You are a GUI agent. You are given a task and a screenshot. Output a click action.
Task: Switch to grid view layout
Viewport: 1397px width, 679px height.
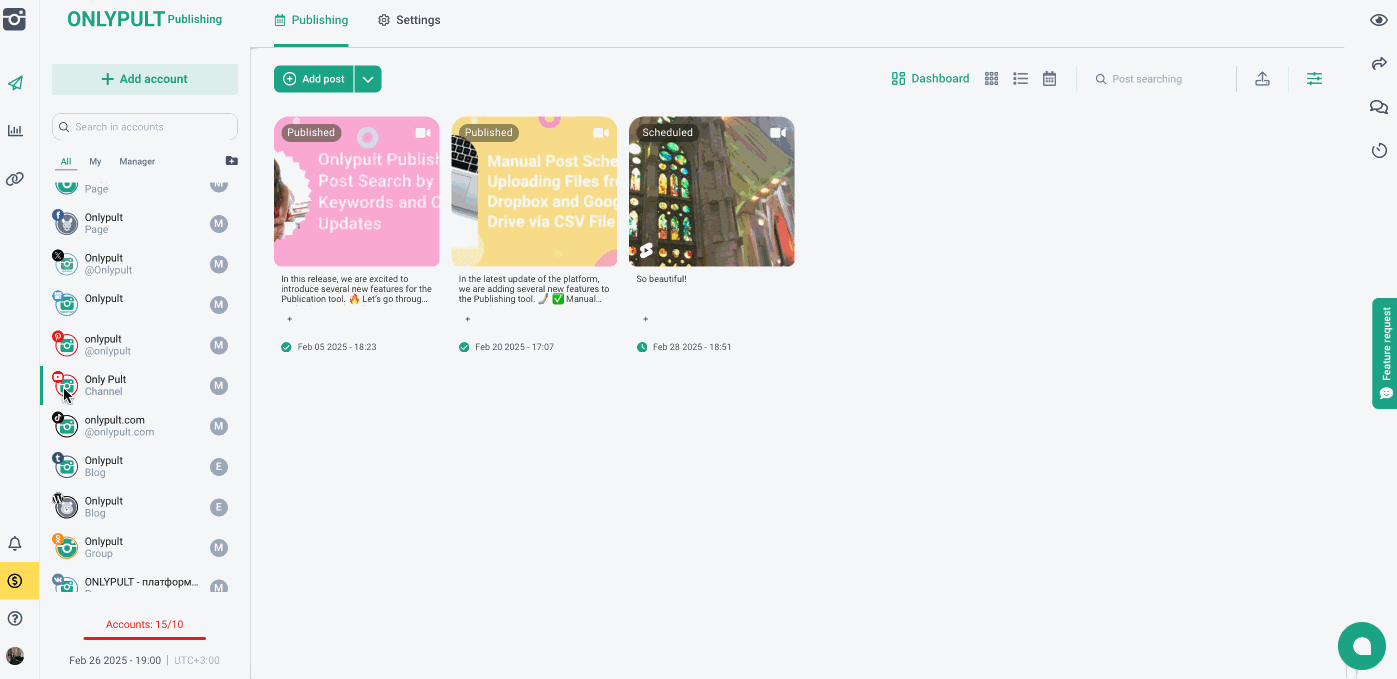click(991, 79)
